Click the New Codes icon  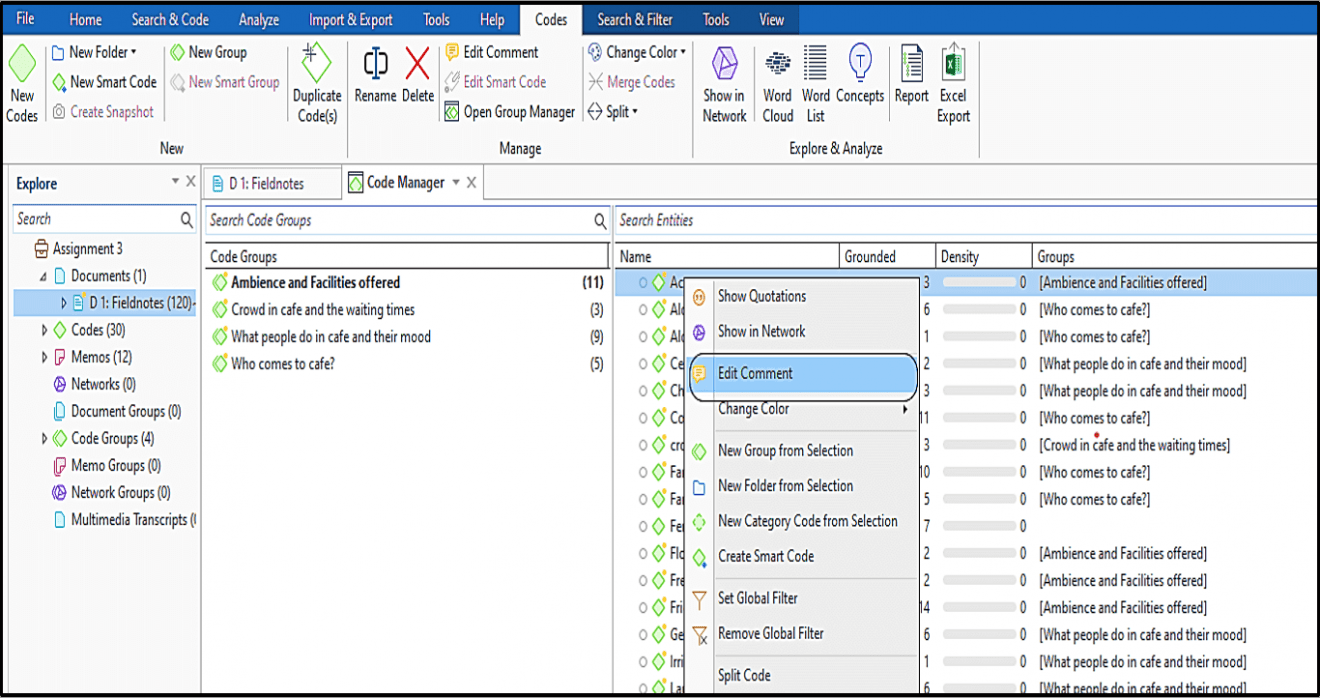[x=22, y=82]
